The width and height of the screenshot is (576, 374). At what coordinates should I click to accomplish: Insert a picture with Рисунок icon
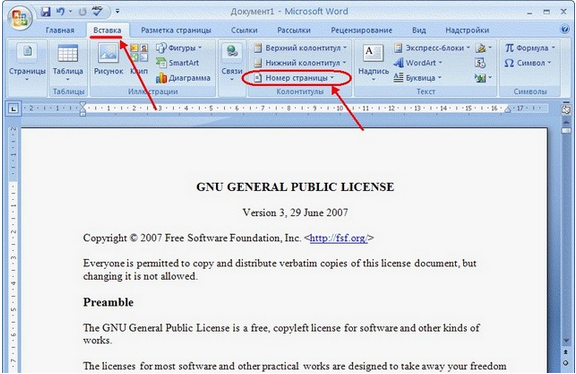click(x=108, y=59)
